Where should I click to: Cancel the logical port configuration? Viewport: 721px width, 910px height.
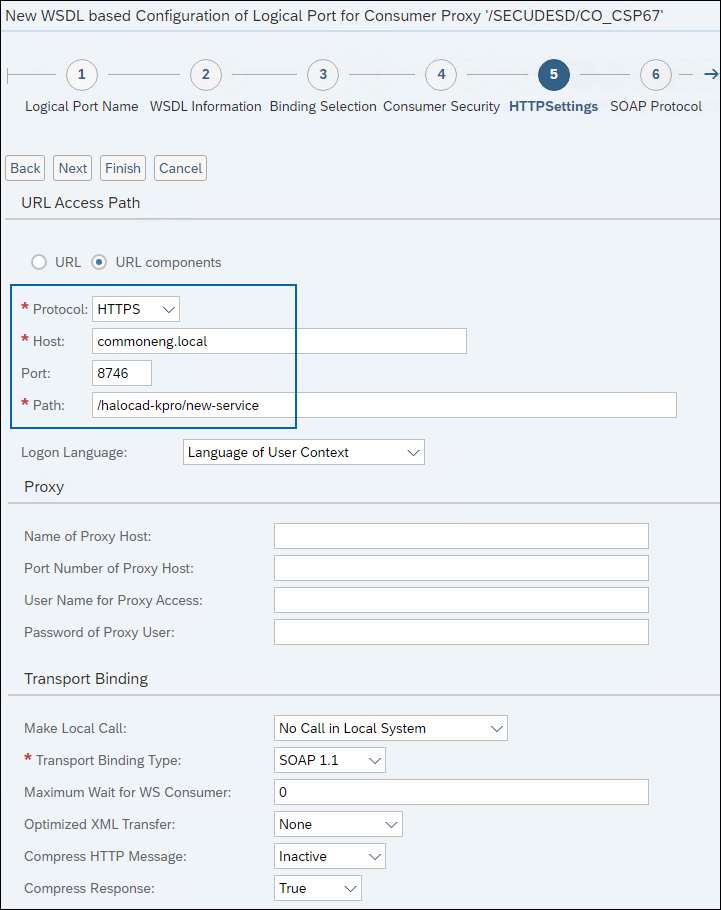click(181, 168)
